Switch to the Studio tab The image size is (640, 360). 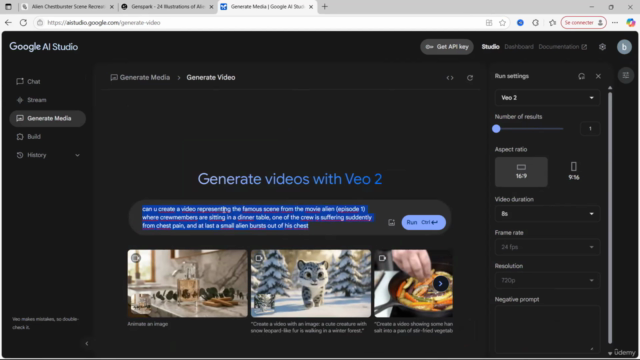[x=490, y=47]
